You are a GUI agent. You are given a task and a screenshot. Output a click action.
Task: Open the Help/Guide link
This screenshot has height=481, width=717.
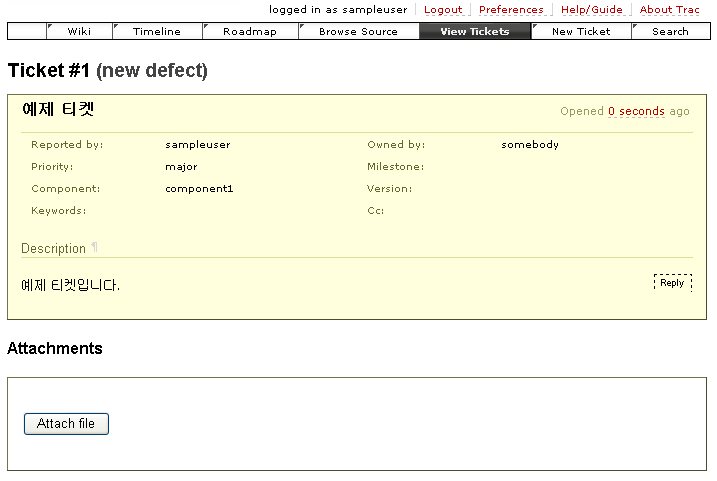pos(591,10)
